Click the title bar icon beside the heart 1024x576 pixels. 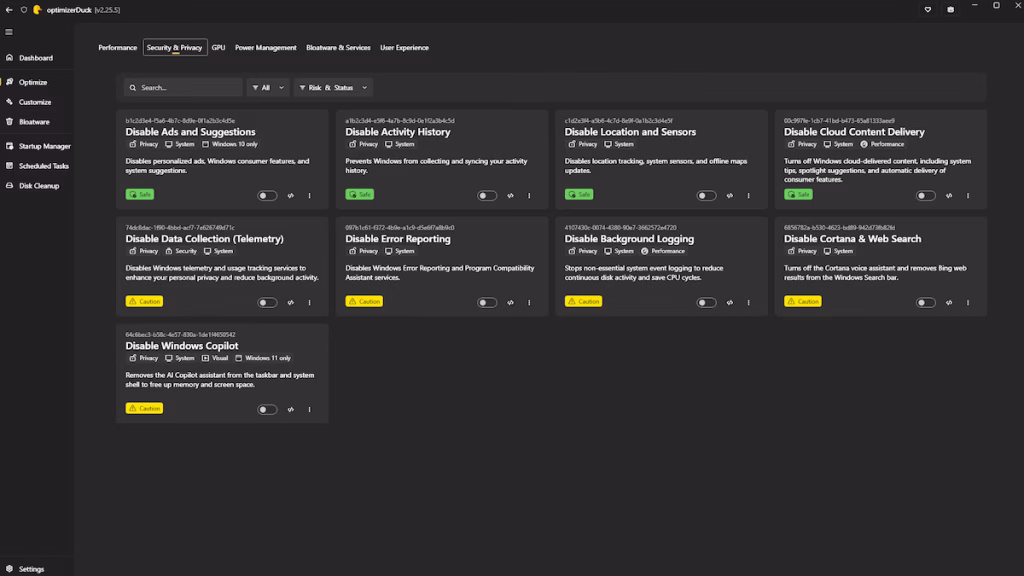950,10
